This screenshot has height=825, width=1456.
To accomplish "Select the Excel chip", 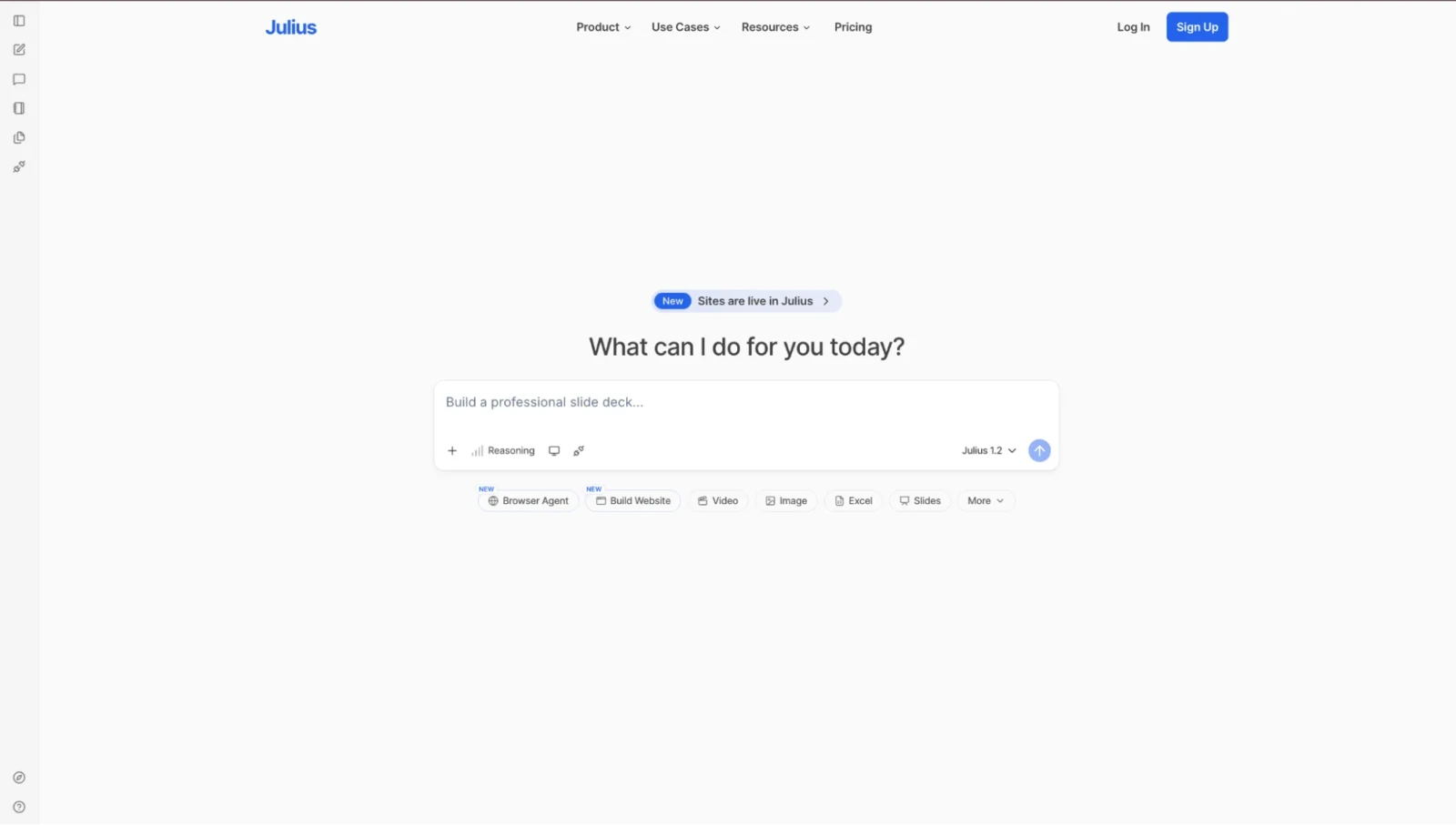I will pos(854,501).
